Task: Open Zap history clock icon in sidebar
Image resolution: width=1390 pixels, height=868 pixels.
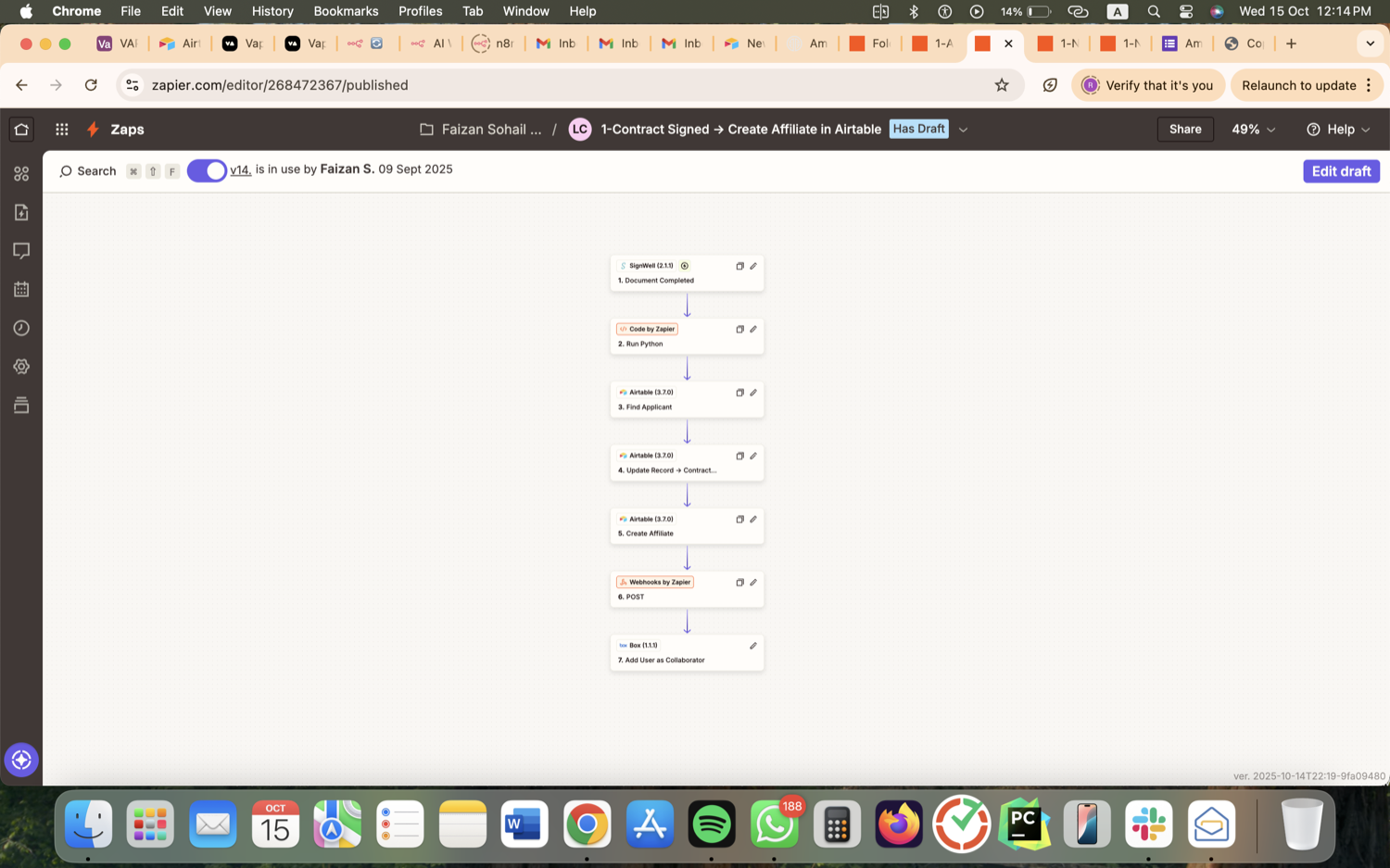Action: [21, 328]
